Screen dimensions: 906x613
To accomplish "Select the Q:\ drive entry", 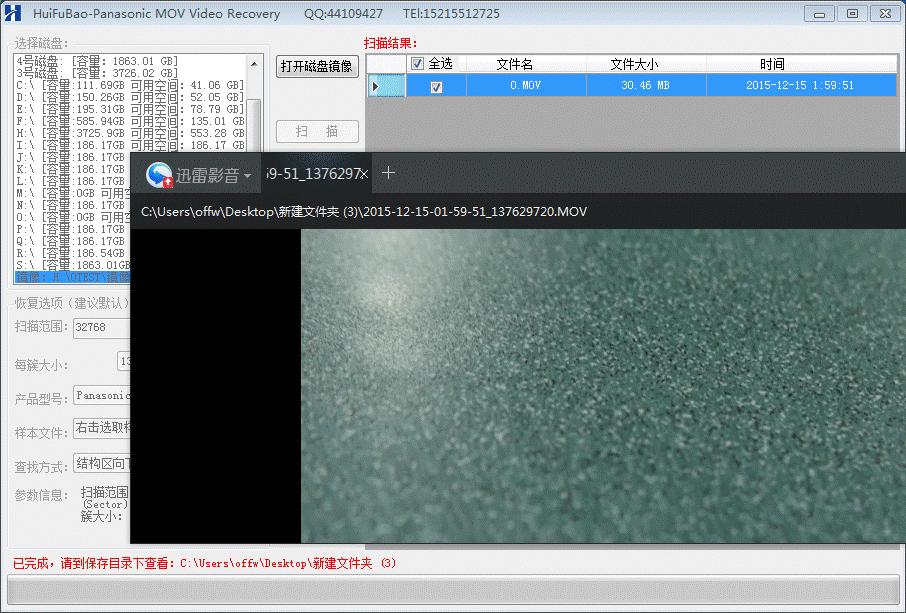I will [x=72, y=242].
